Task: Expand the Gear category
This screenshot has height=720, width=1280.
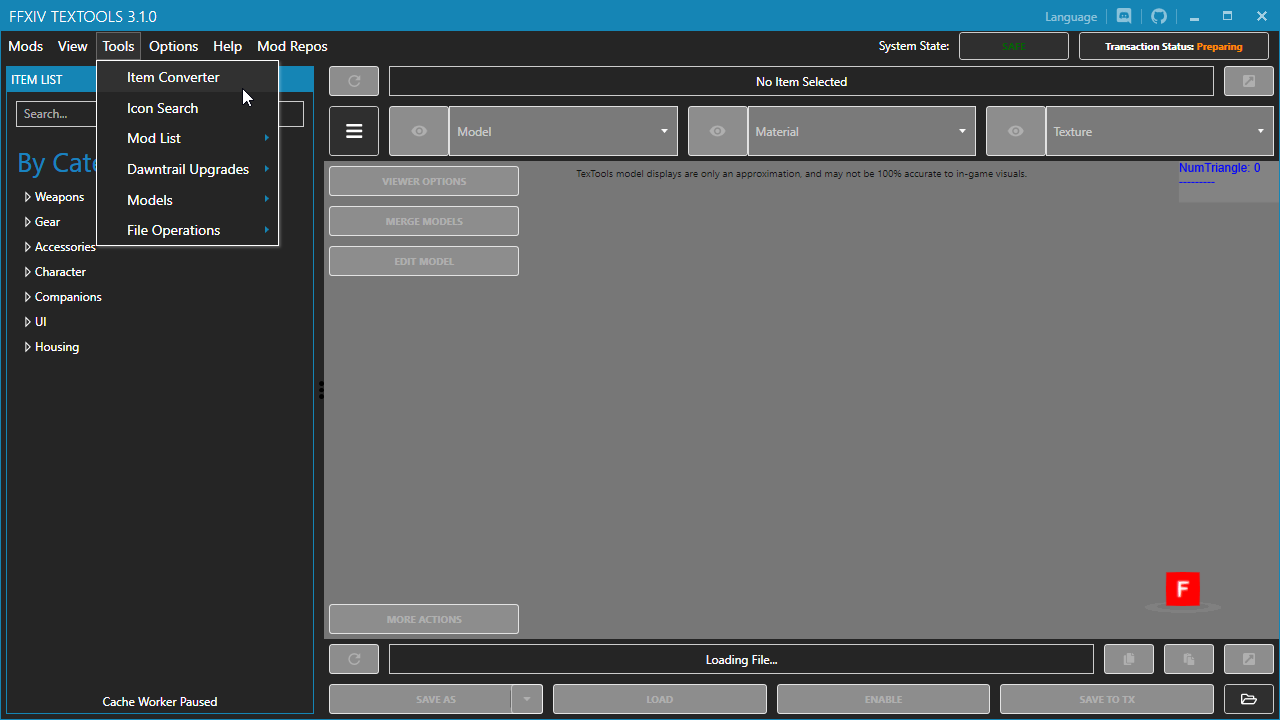Action: click(x=28, y=222)
